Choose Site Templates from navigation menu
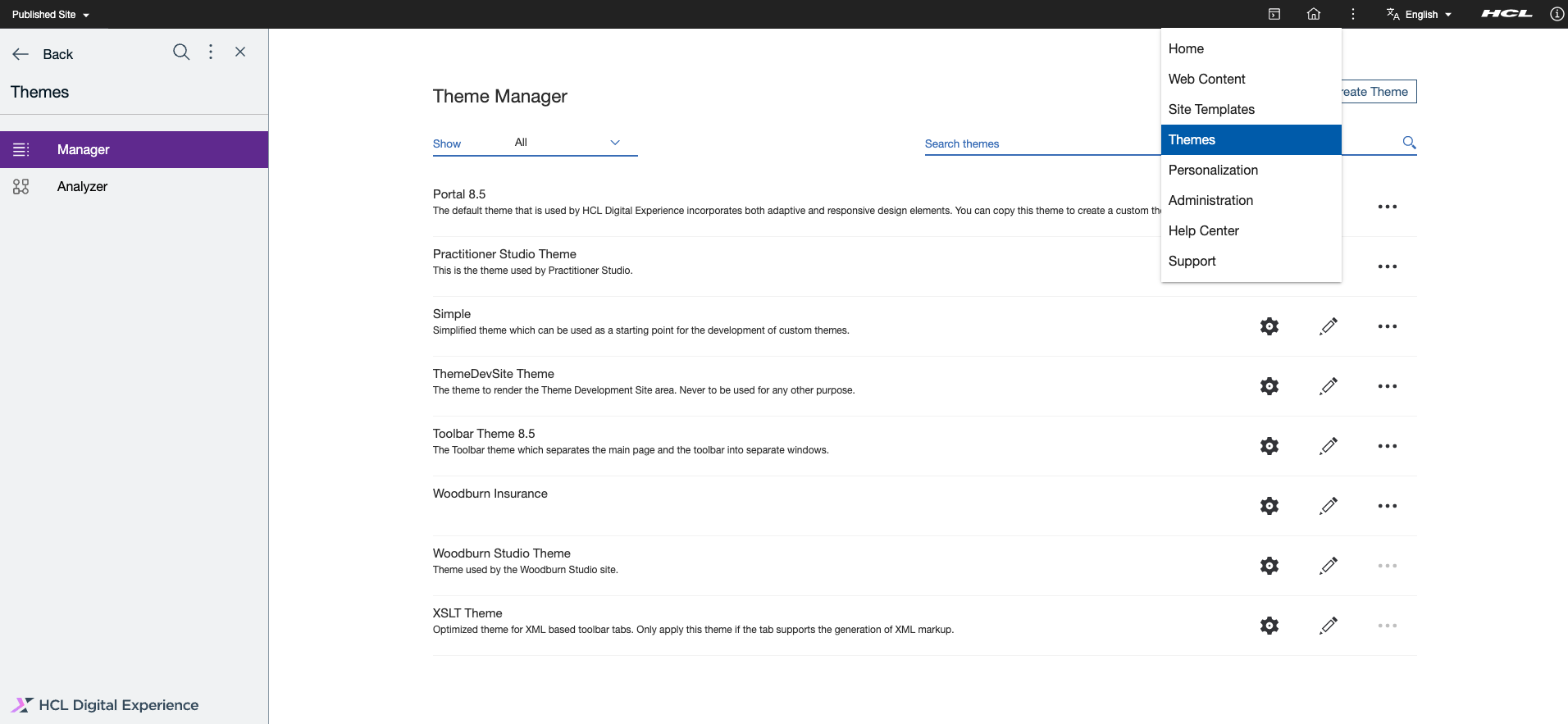Viewport: 1568px width, 724px height. click(x=1251, y=109)
